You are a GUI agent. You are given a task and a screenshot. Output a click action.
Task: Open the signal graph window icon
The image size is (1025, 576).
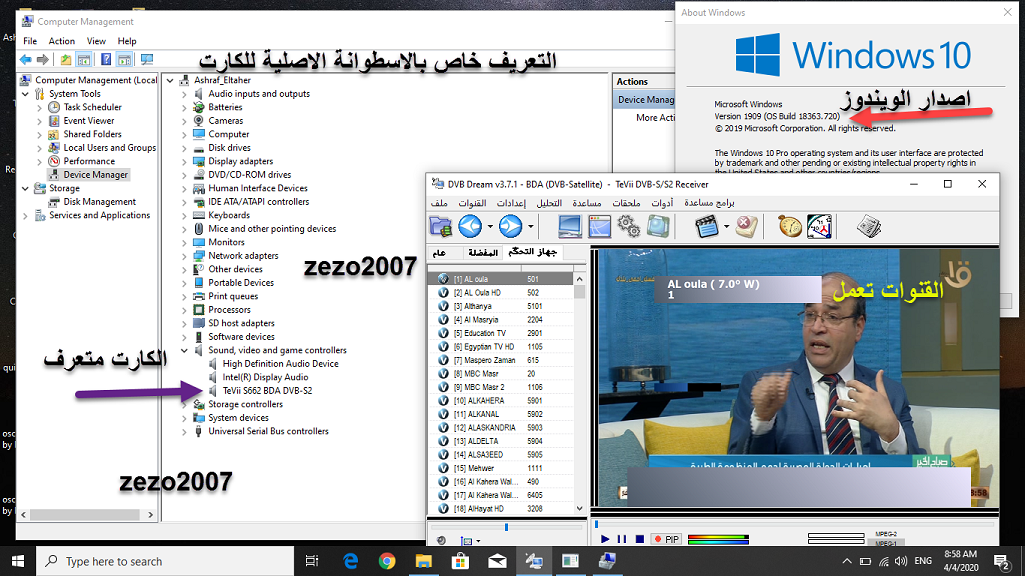[599, 226]
